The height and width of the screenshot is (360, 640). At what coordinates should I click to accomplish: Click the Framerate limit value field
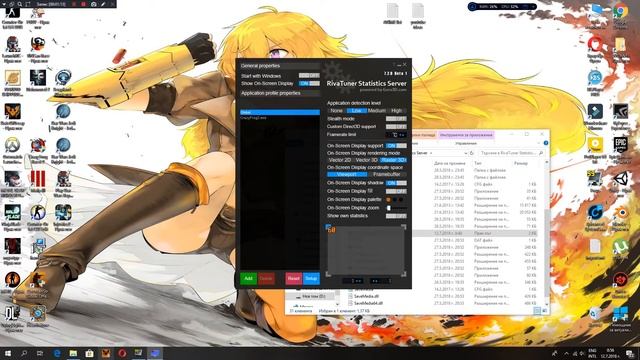[396, 135]
